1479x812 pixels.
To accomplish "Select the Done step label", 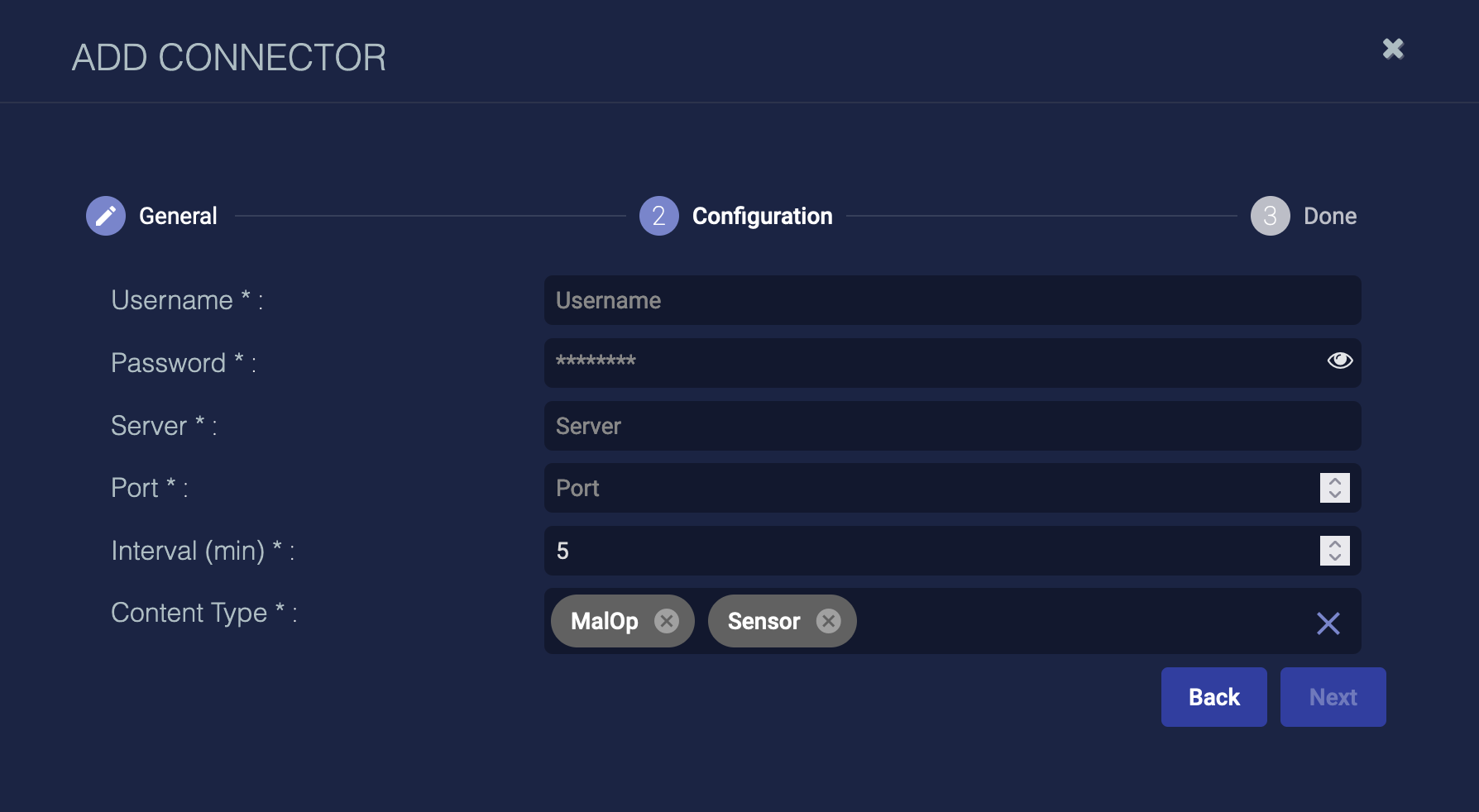I will click(x=1329, y=216).
